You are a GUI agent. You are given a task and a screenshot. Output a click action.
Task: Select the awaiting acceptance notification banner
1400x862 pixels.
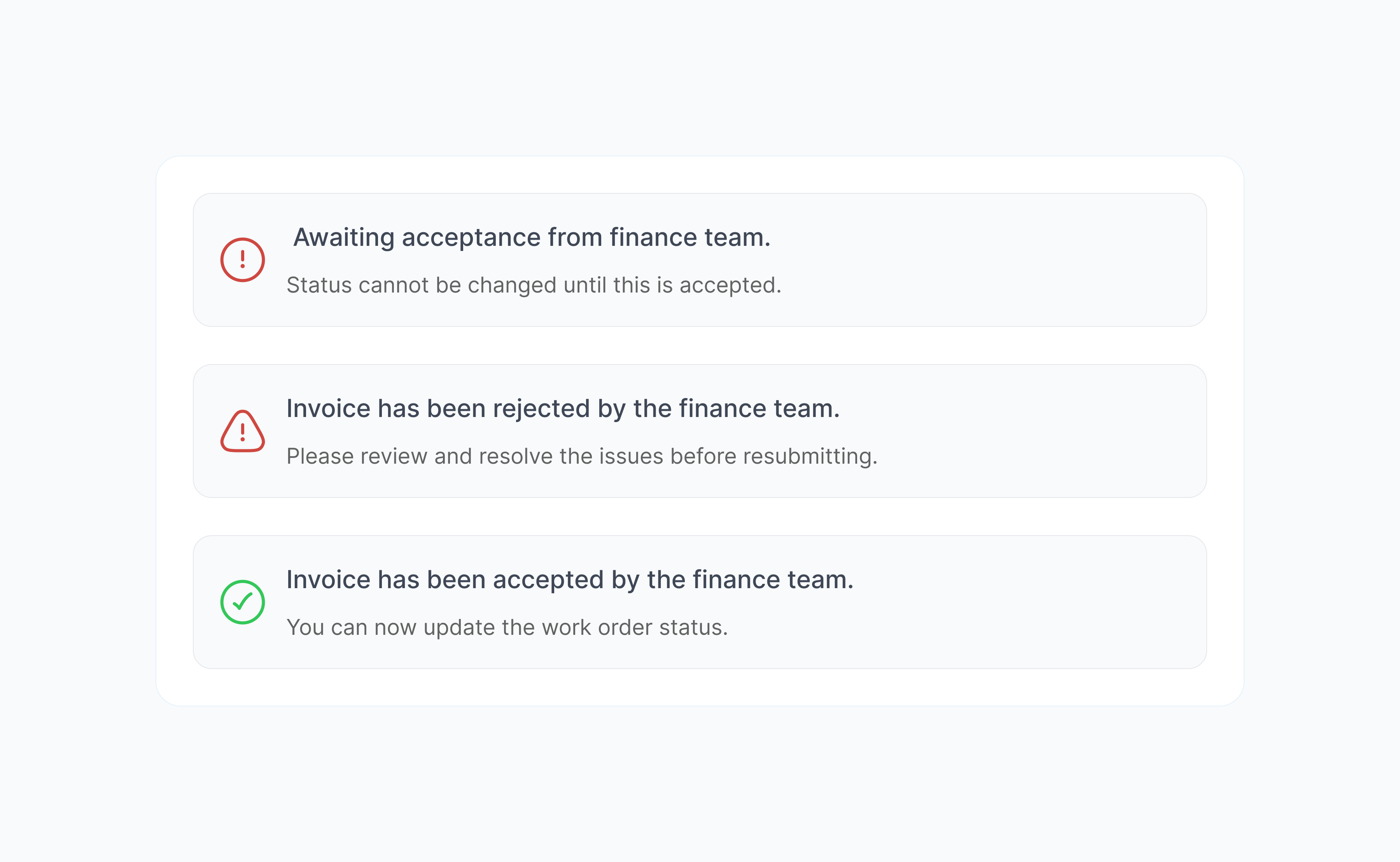pos(700,260)
